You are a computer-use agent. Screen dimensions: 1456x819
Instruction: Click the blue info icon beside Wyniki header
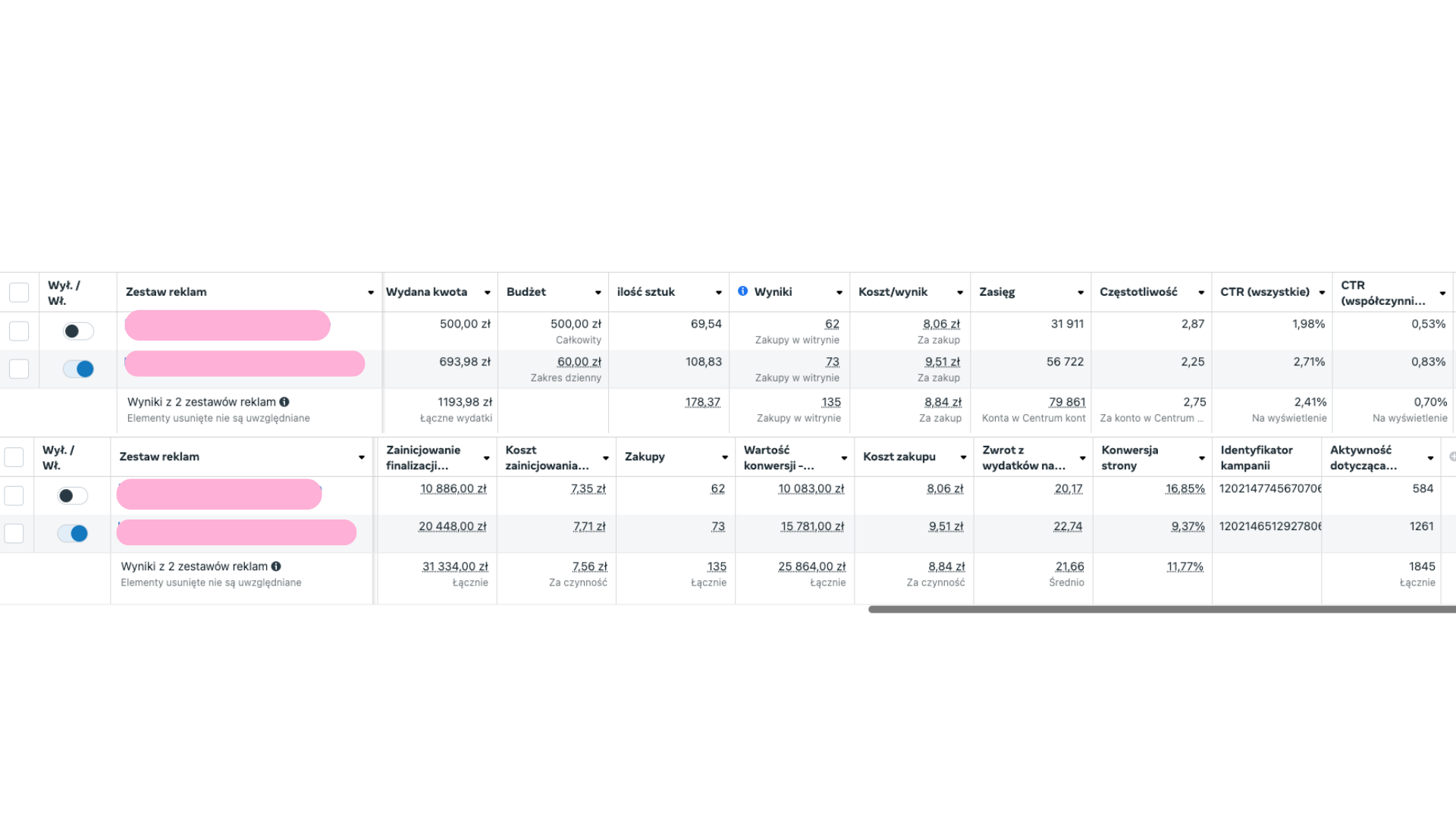(x=742, y=291)
